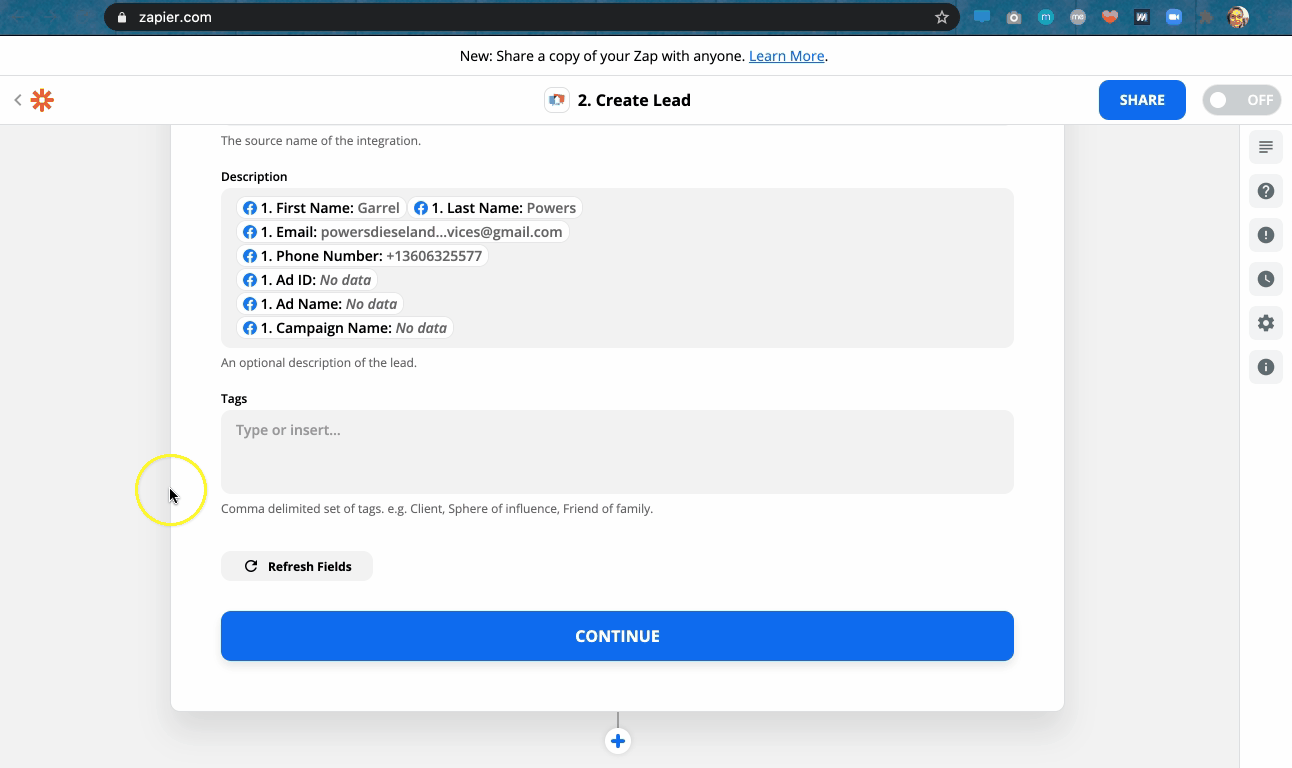The width and height of the screenshot is (1292, 768).
Task: Open the blue chat browser extension
Action: [x=982, y=17]
